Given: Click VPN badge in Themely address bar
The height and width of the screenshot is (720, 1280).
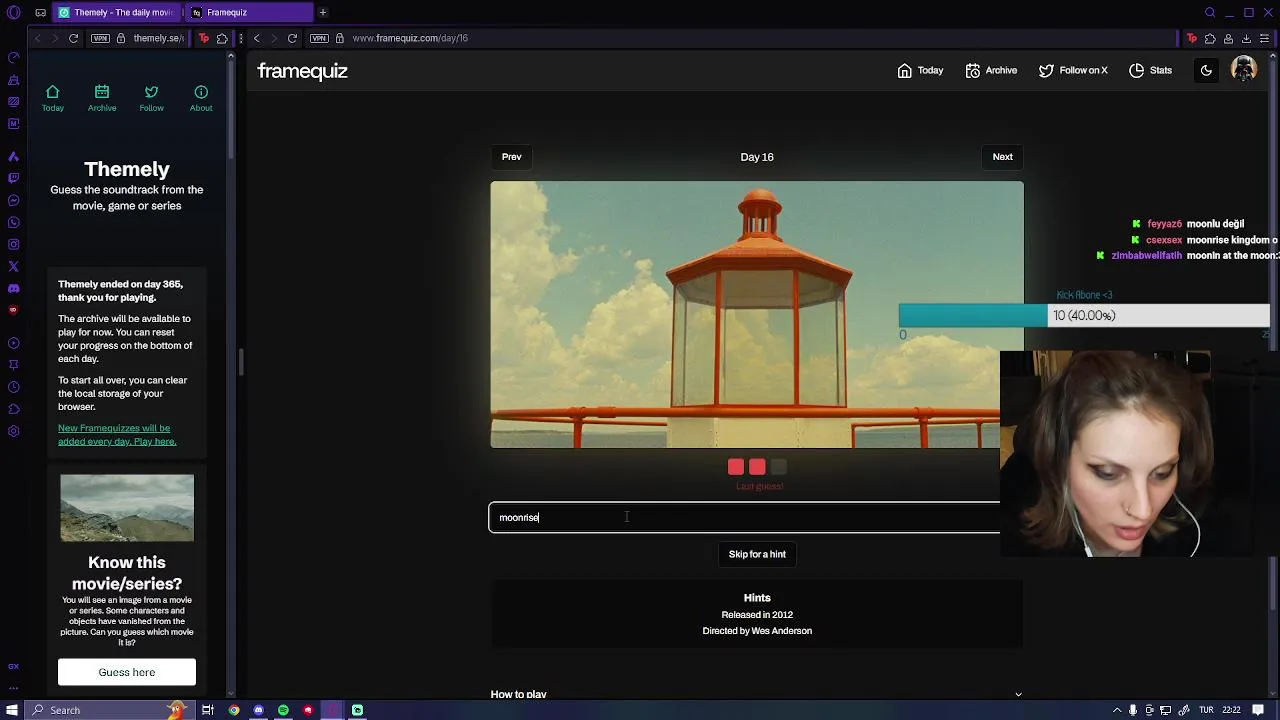Looking at the screenshot, I should pos(100,38).
